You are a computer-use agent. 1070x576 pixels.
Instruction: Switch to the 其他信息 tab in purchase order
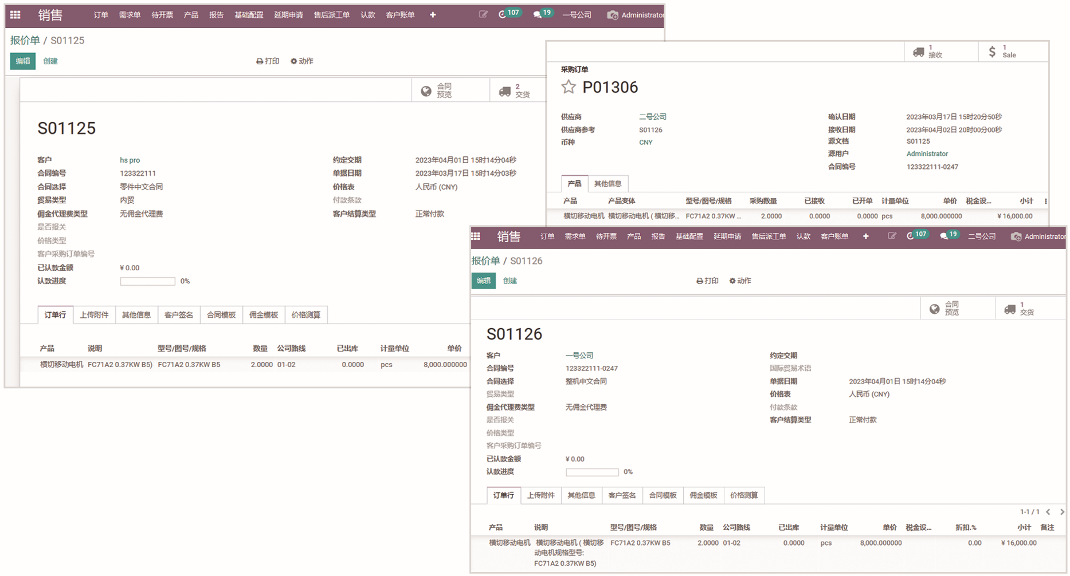pyautogui.click(x=608, y=183)
